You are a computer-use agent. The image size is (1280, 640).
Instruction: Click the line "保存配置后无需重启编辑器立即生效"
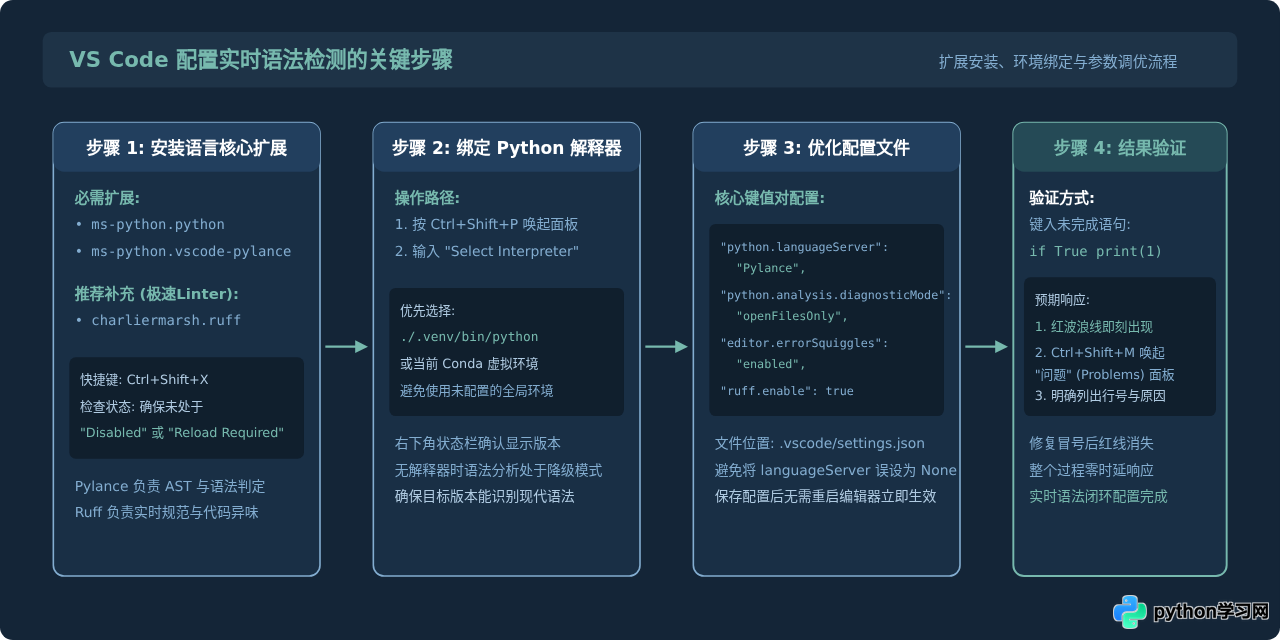(826, 496)
